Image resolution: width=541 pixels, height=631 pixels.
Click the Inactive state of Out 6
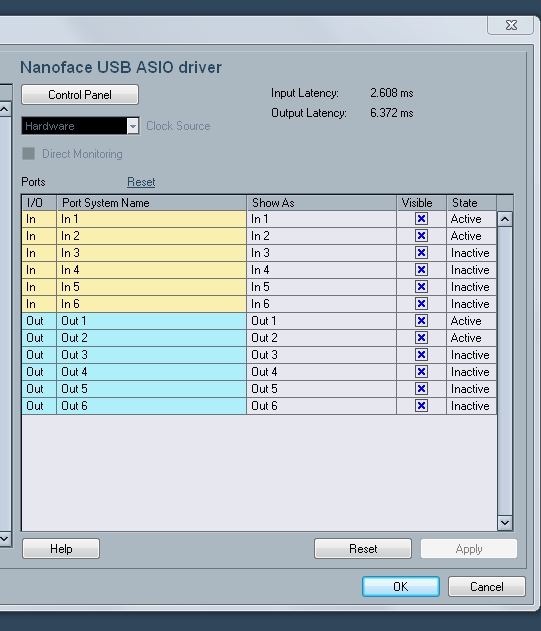point(470,406)
